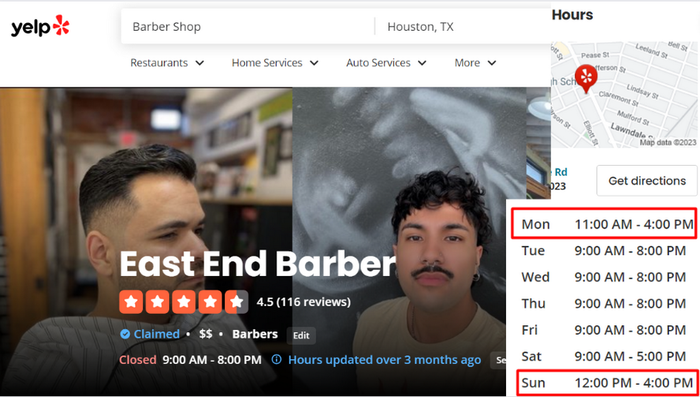Click the red map pin marker
Image resolution: width=700 pixels, height=397 pixels.
(586, 79)
